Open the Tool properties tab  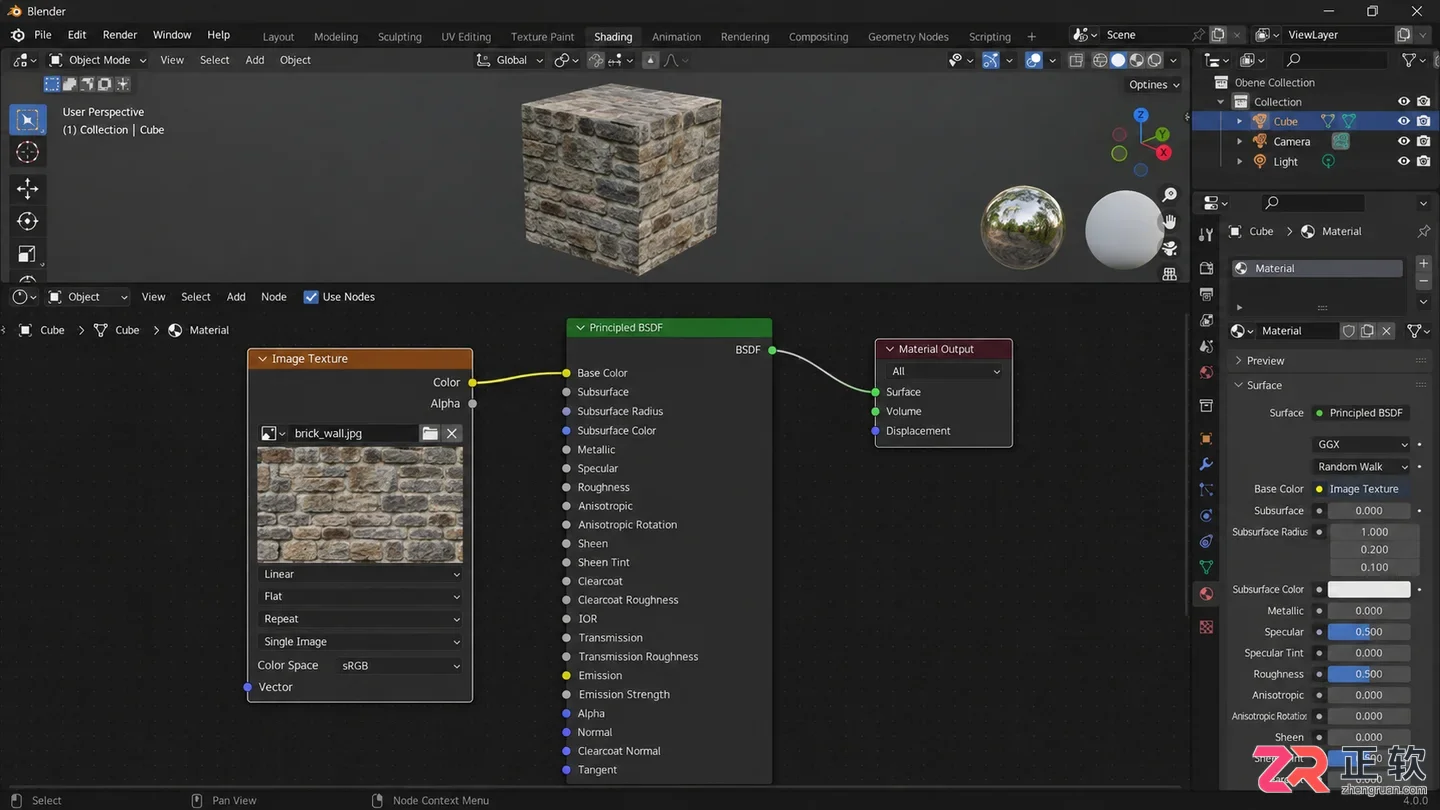click(1206, 235)
